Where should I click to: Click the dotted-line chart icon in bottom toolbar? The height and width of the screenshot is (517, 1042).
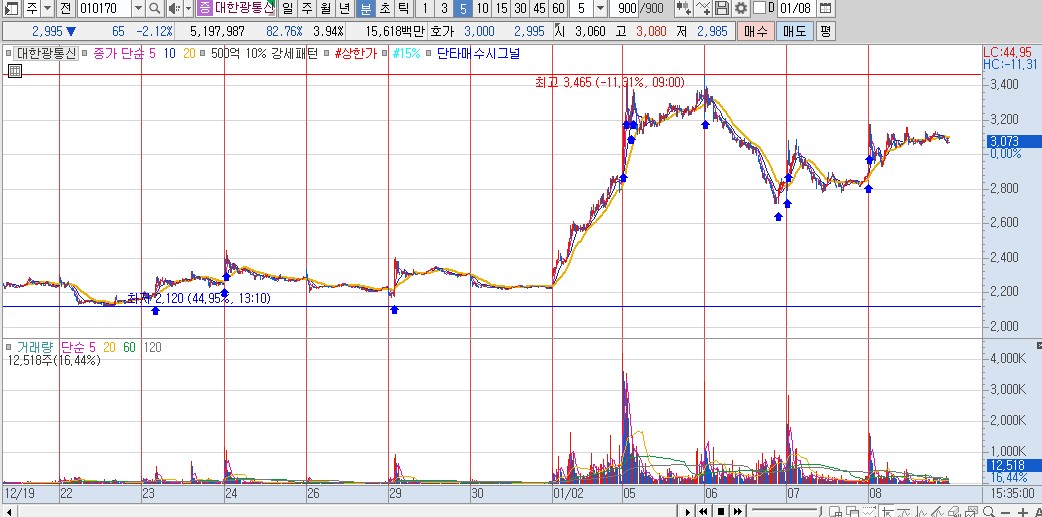[x=870, y=512]
